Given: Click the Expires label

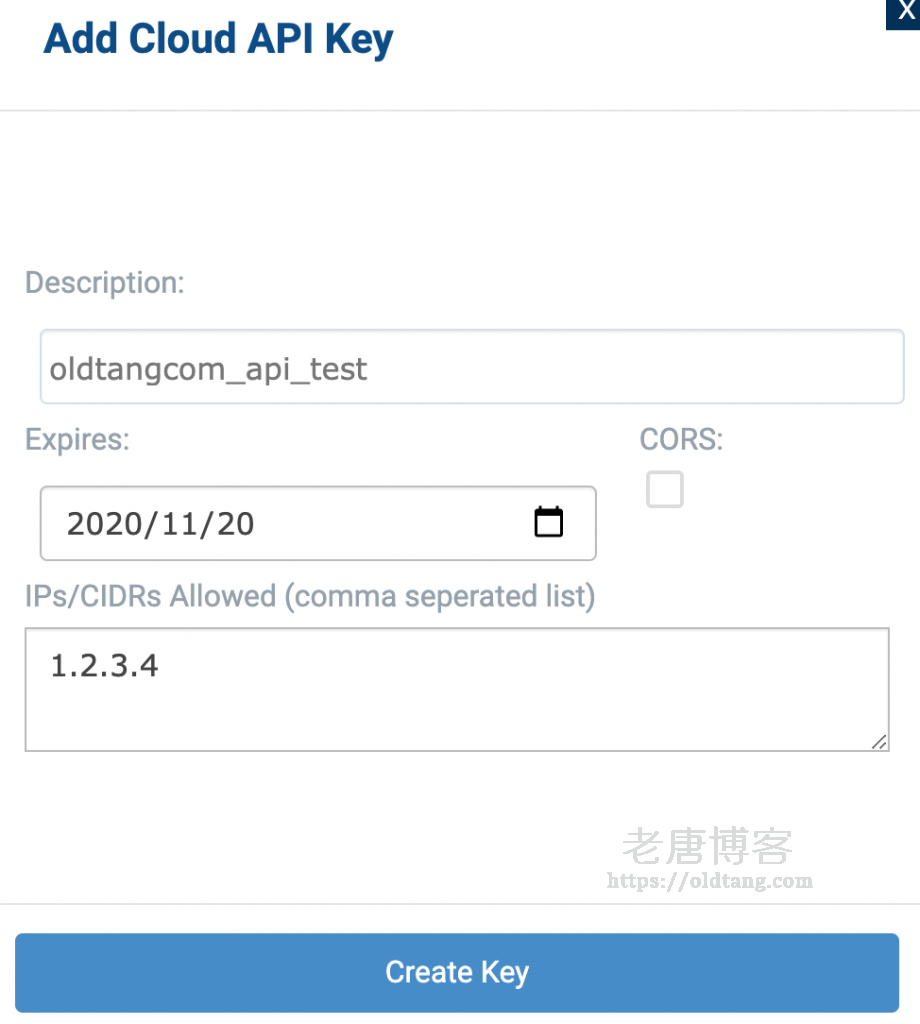Looking at the screenshot, I should click(x=77, y=440).
